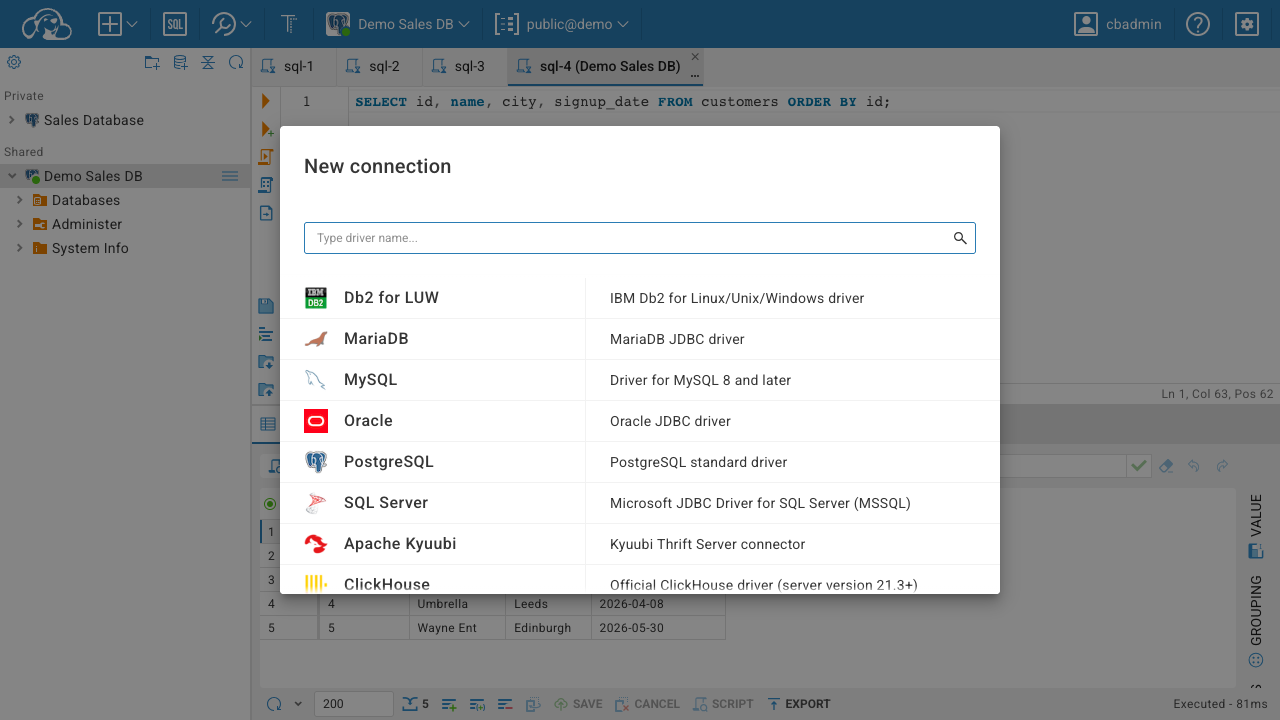The height and width of the screenshot is (720, 1280).
Task: Open the cbadmin user menu
Action: point(1117,24)
